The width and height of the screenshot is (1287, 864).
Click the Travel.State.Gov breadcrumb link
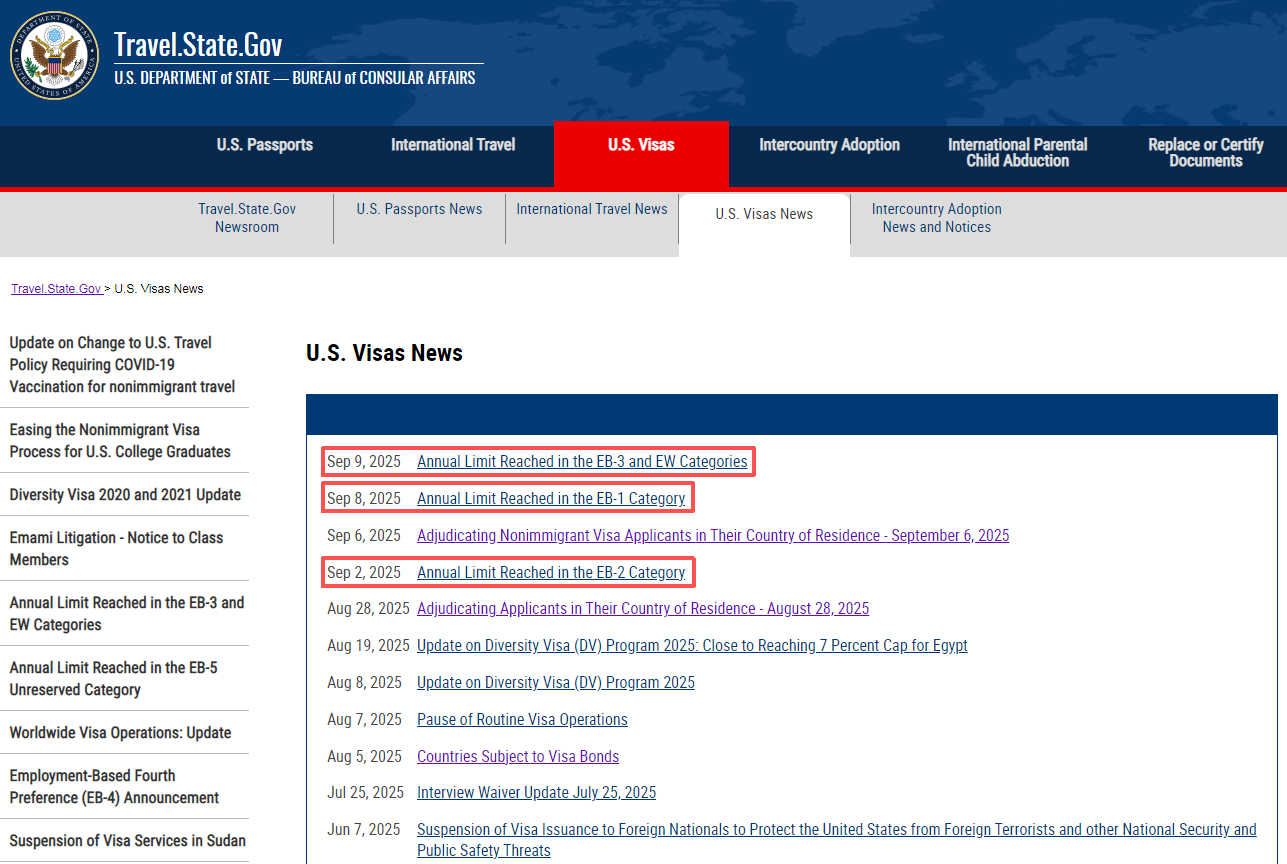click(56, 289)
